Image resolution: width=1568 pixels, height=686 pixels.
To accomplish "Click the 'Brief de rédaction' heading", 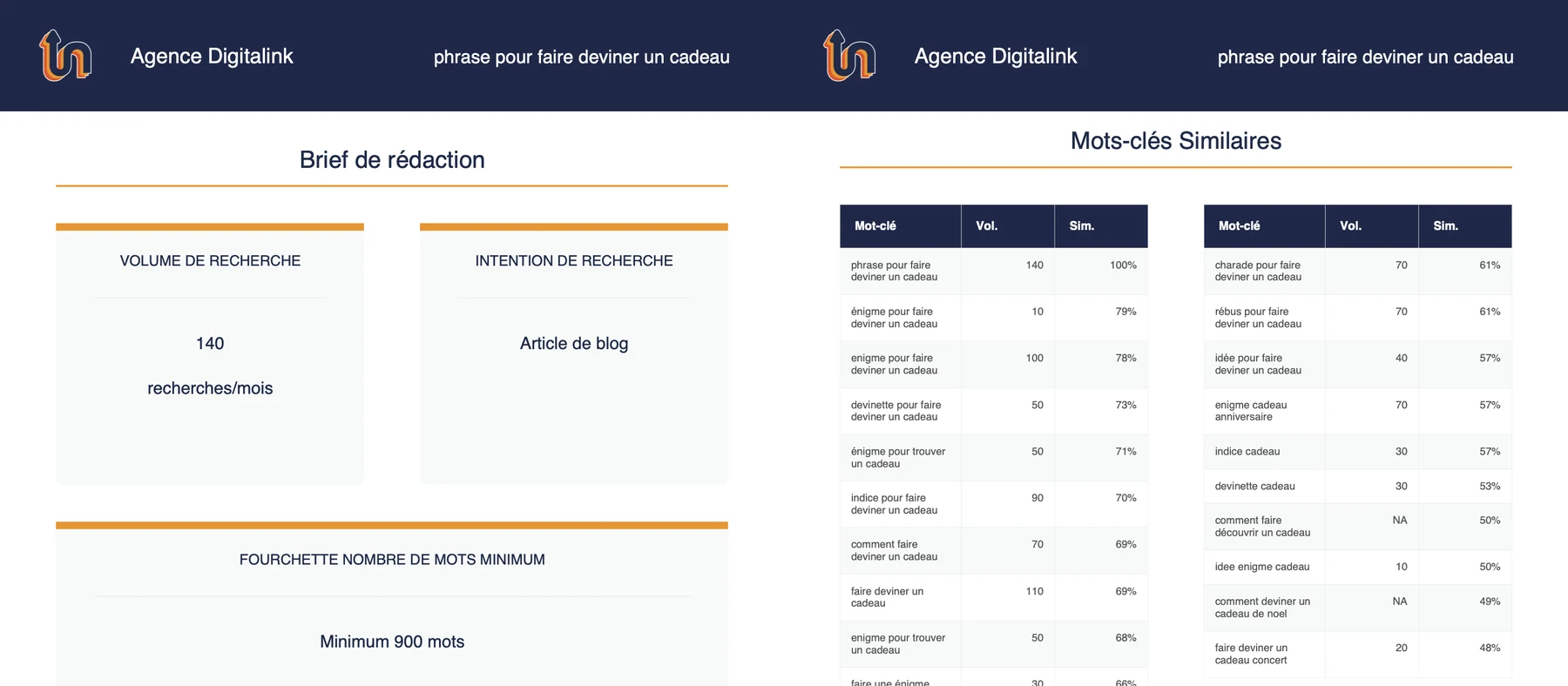I will pos(392,159).
